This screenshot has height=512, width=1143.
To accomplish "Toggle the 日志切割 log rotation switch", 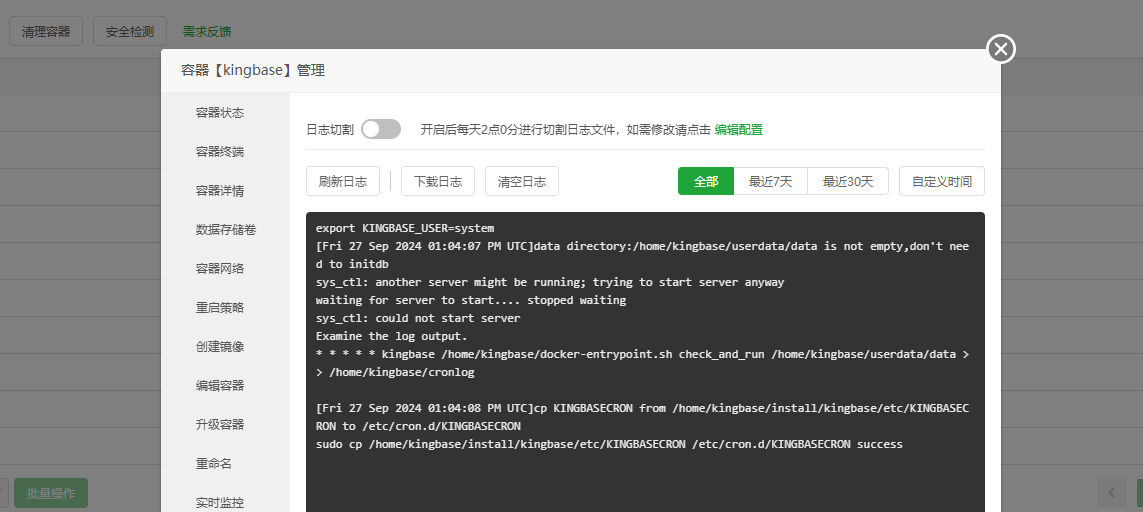I will click(381, 129).
